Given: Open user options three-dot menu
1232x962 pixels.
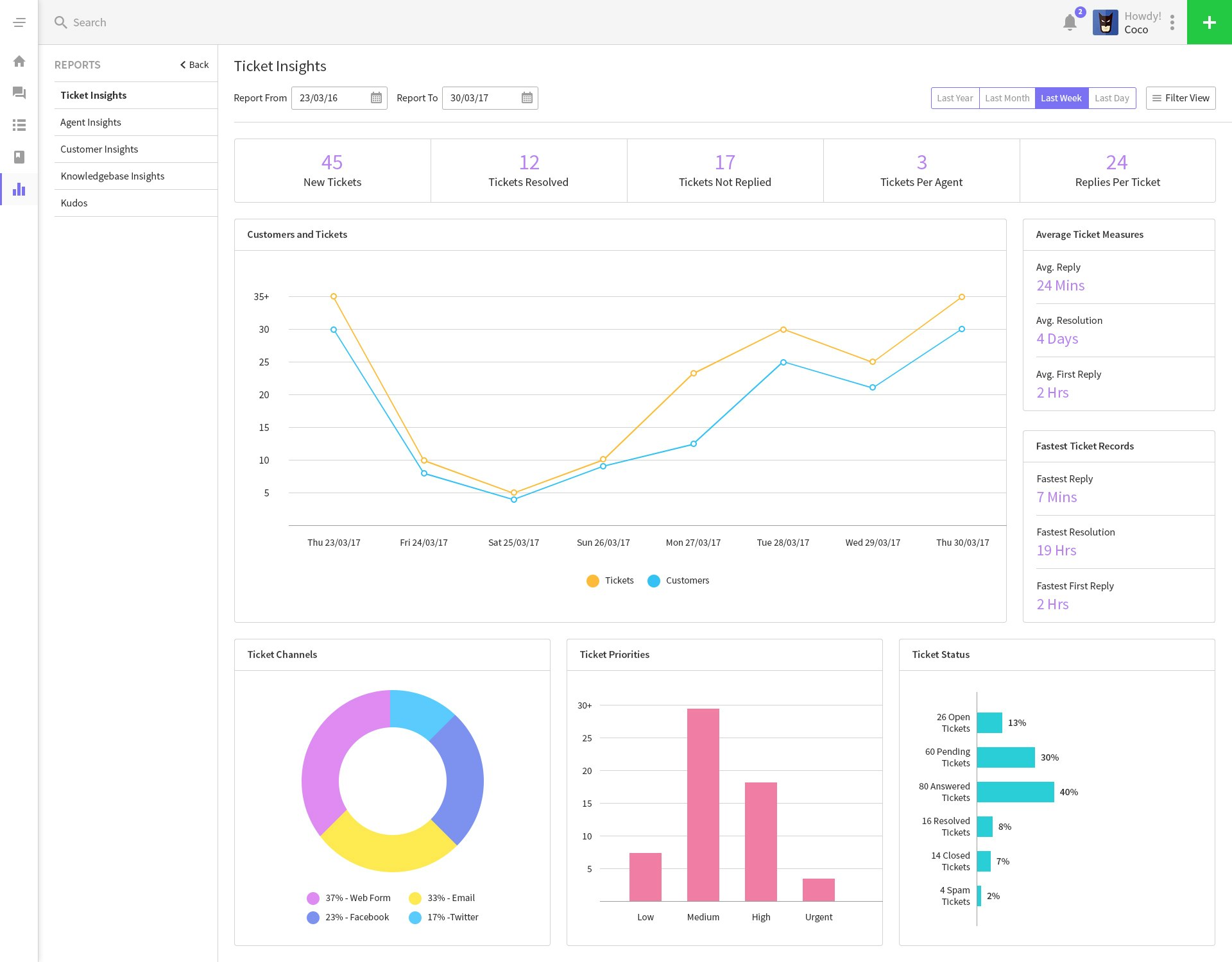Looking at the screenshot, I should pyautogui.click(x=1172, y=22).
